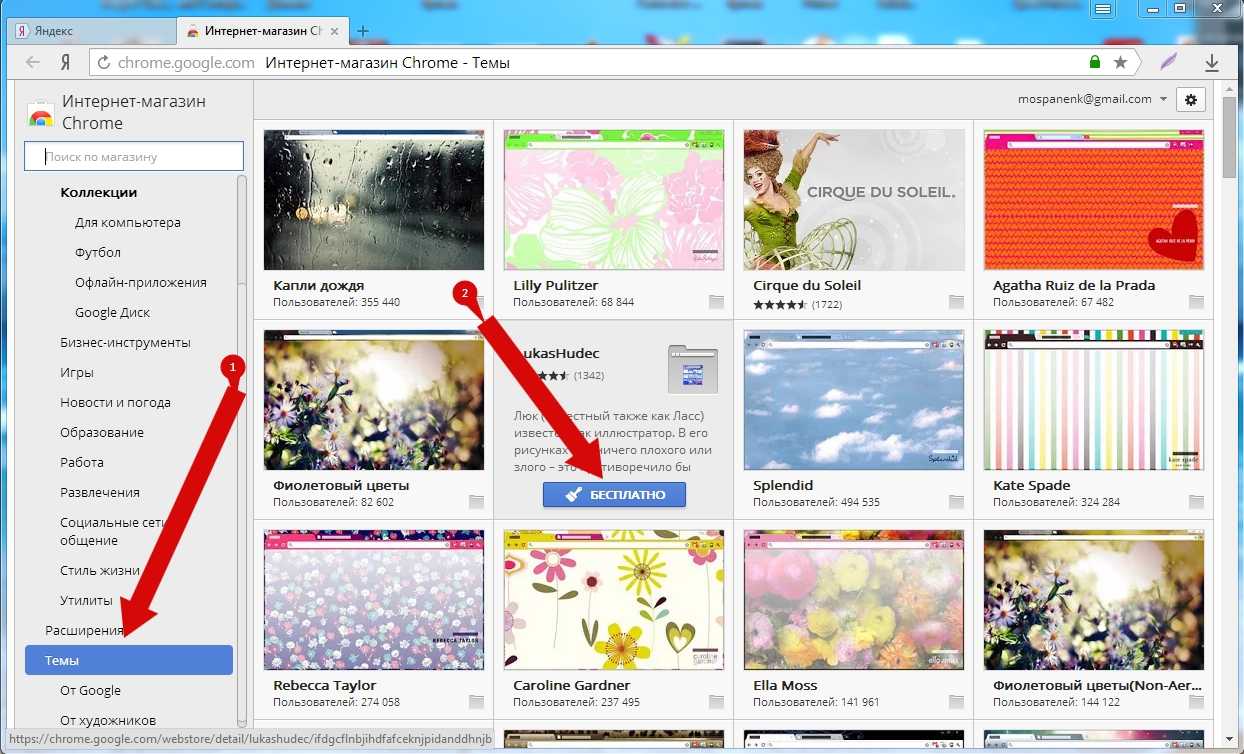Reload the page with the refresh icon
Viewport: 1244px width, 754px height.
[x=102, y=62]
